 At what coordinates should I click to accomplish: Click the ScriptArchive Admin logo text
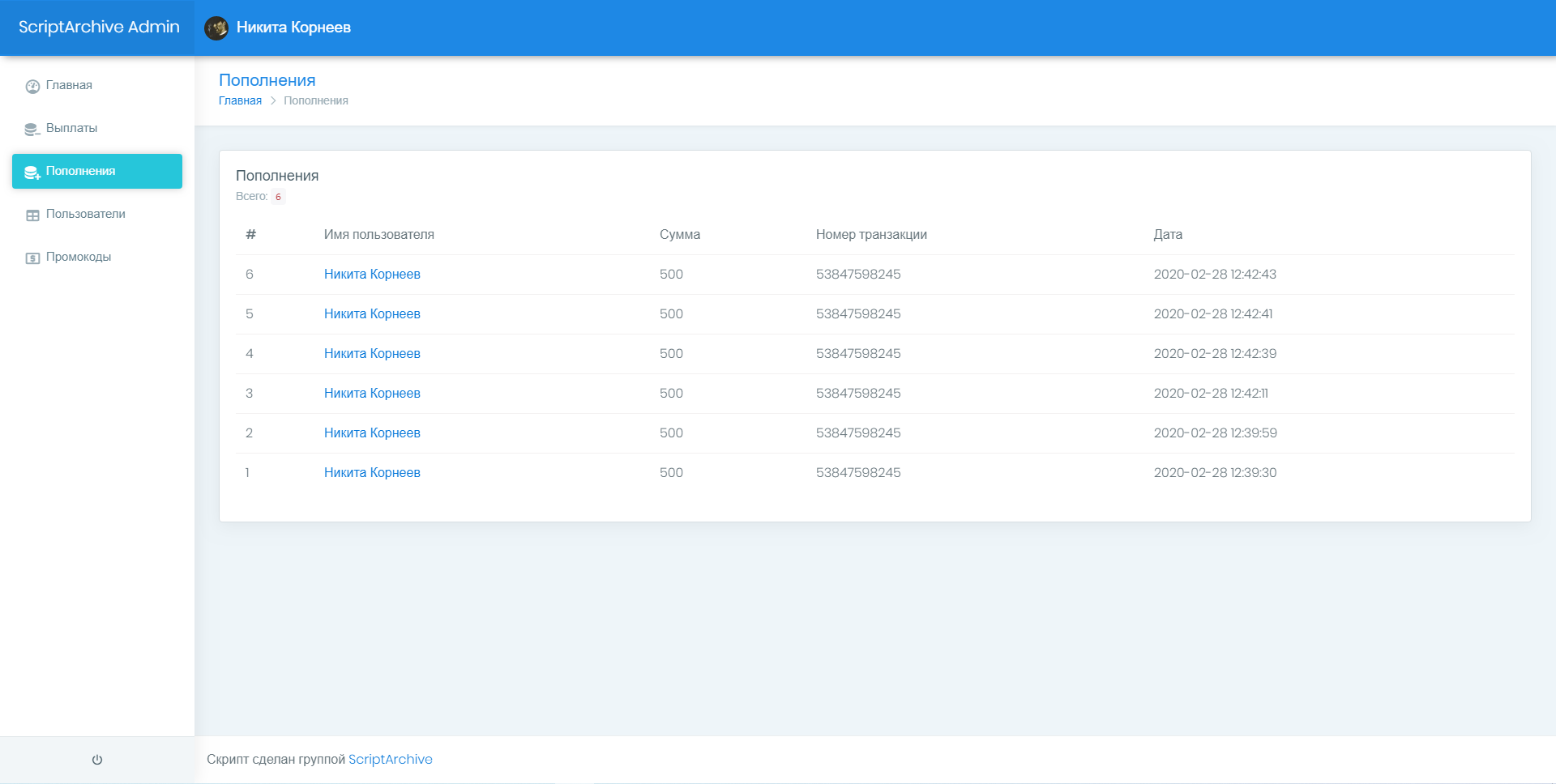[99, 28]
